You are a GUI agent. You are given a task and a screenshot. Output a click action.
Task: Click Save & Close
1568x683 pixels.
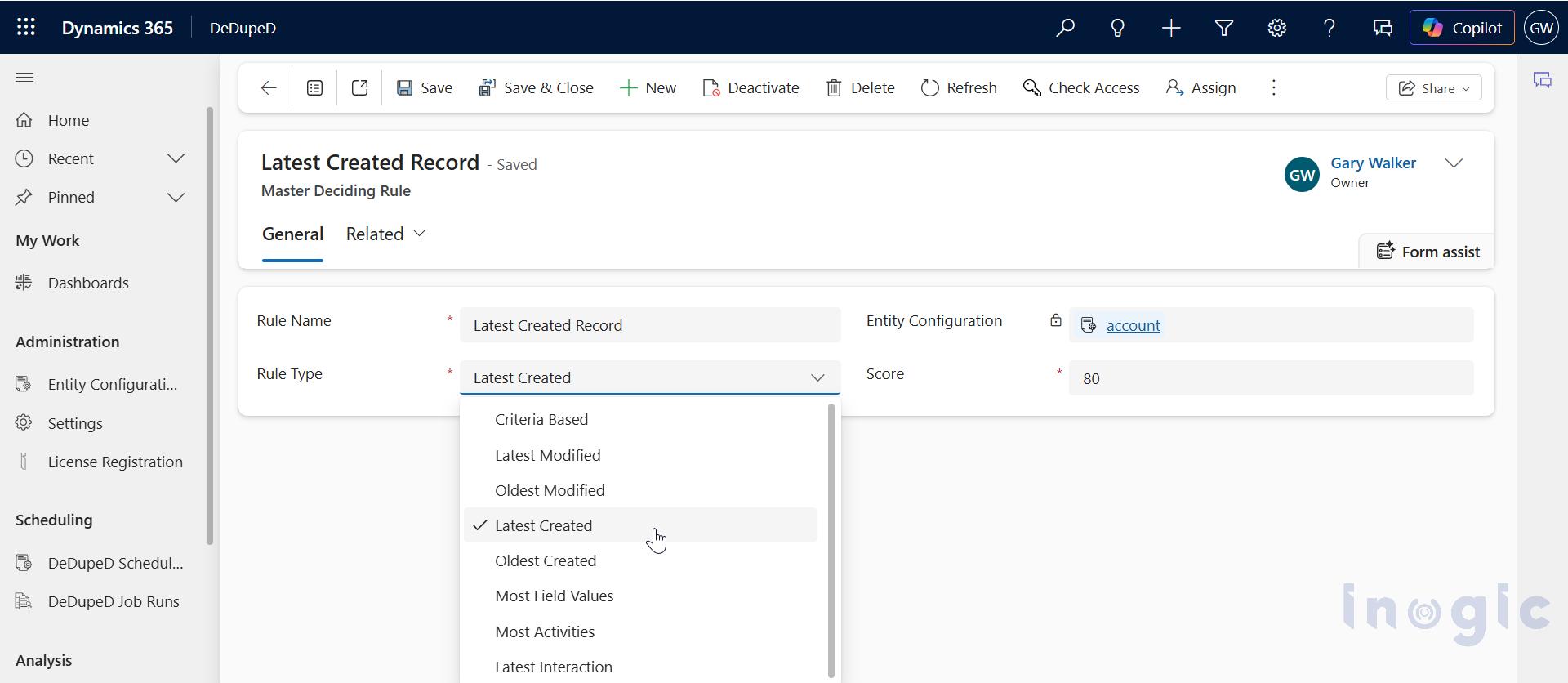pos(536,88)
